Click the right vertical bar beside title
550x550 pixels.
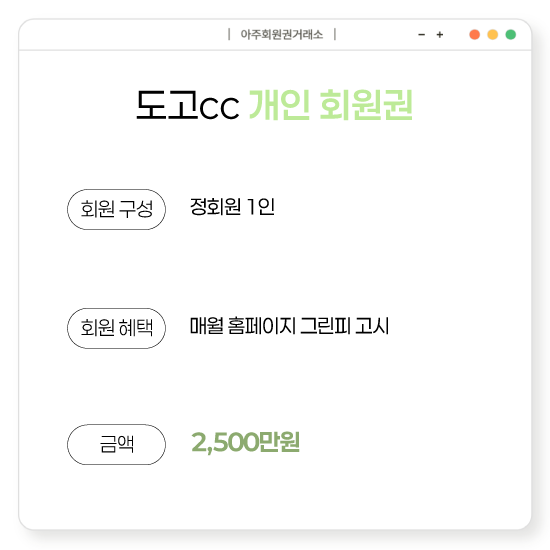click(335, 34)
